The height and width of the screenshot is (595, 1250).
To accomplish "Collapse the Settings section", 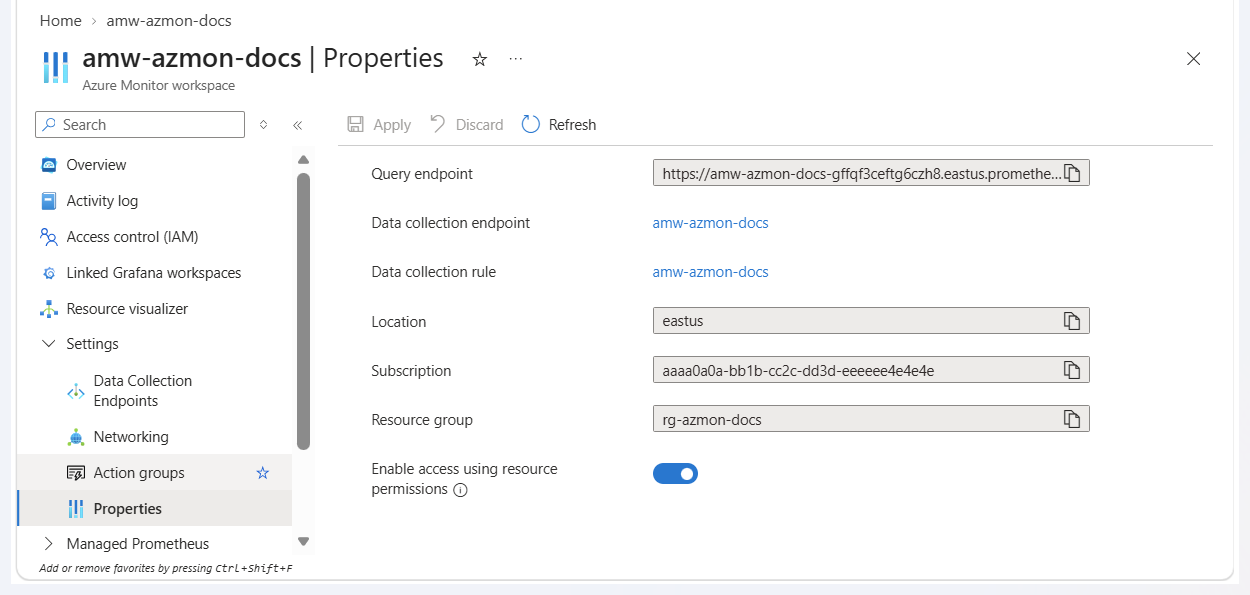I will 48,344.
